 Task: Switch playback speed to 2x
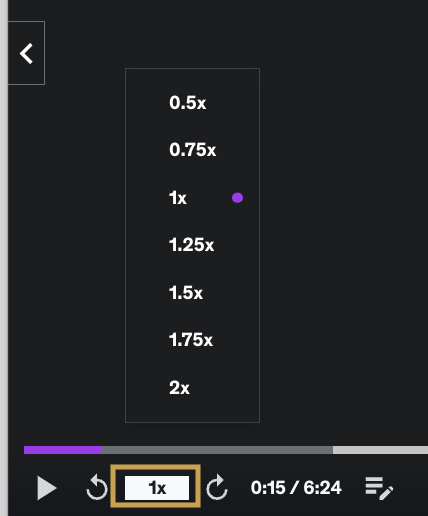pyautogui.click(x=179, y=388)
